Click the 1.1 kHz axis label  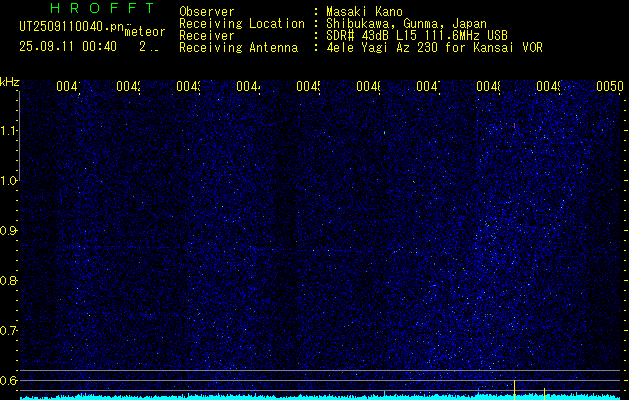(x=9, y=131)
